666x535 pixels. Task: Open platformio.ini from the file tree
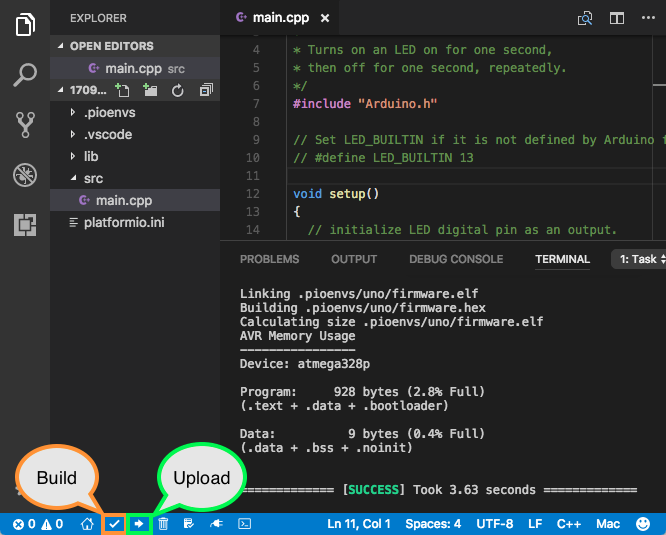tap(124, 222)
